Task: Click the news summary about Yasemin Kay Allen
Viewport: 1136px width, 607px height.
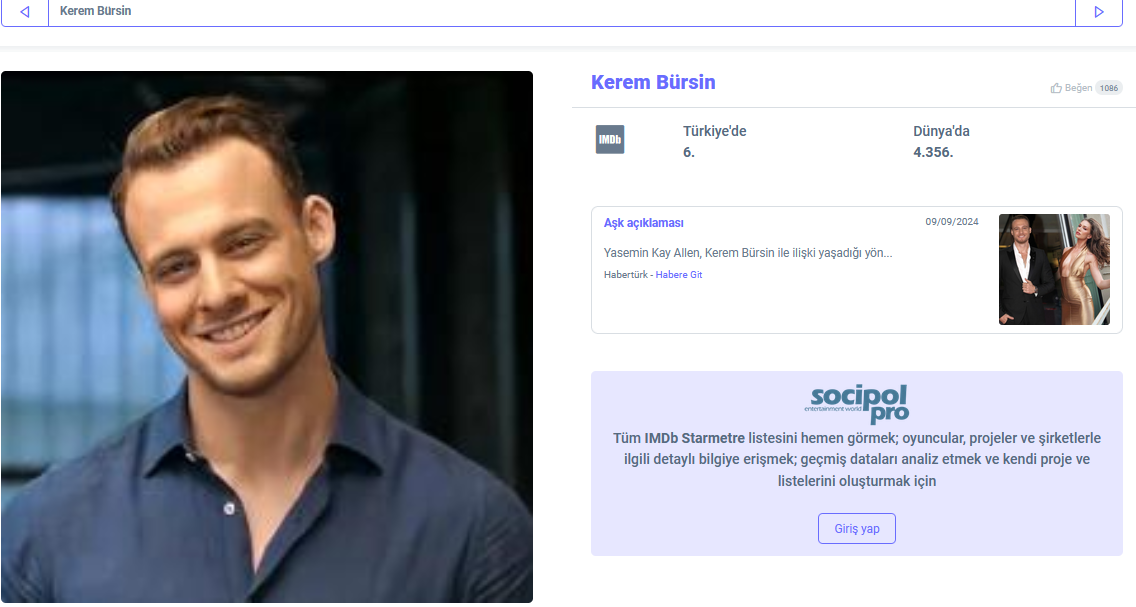Action: pyautogui.click(x=748, y=253)
